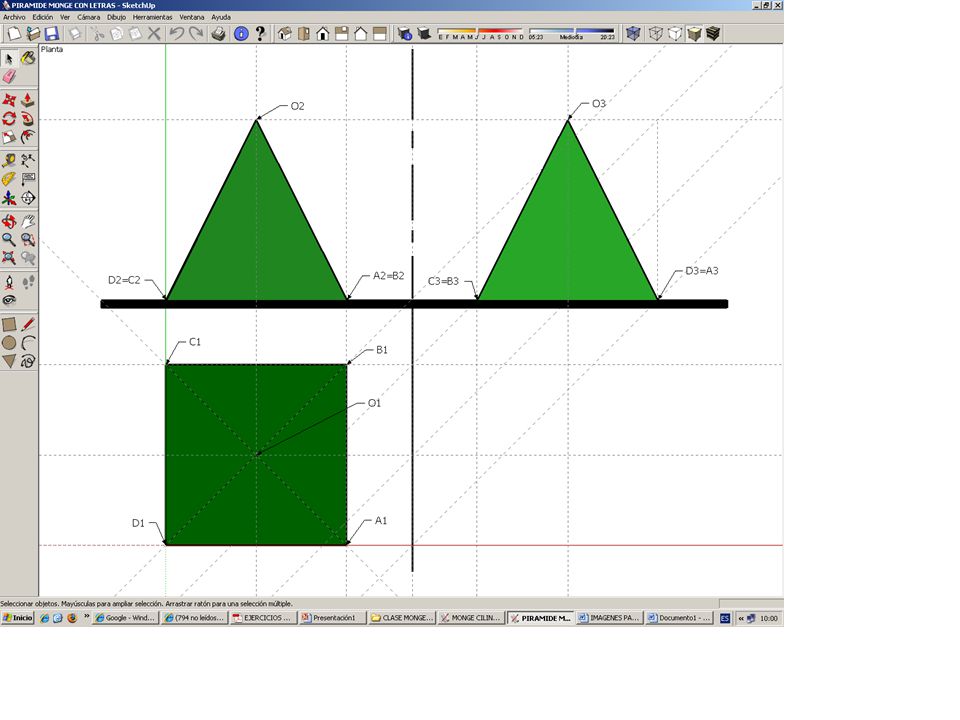
Task: Pick the Dimension tool
Action: (28, 160)
